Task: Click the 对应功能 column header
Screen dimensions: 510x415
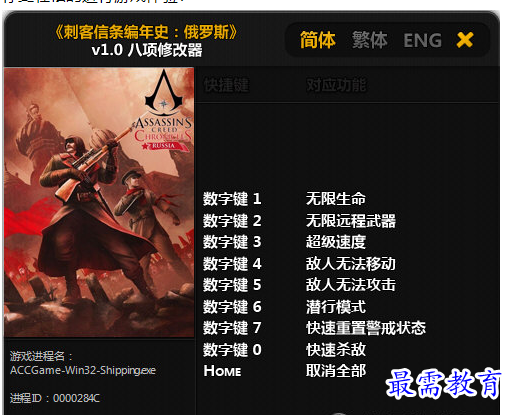Action: pos(336,85)
